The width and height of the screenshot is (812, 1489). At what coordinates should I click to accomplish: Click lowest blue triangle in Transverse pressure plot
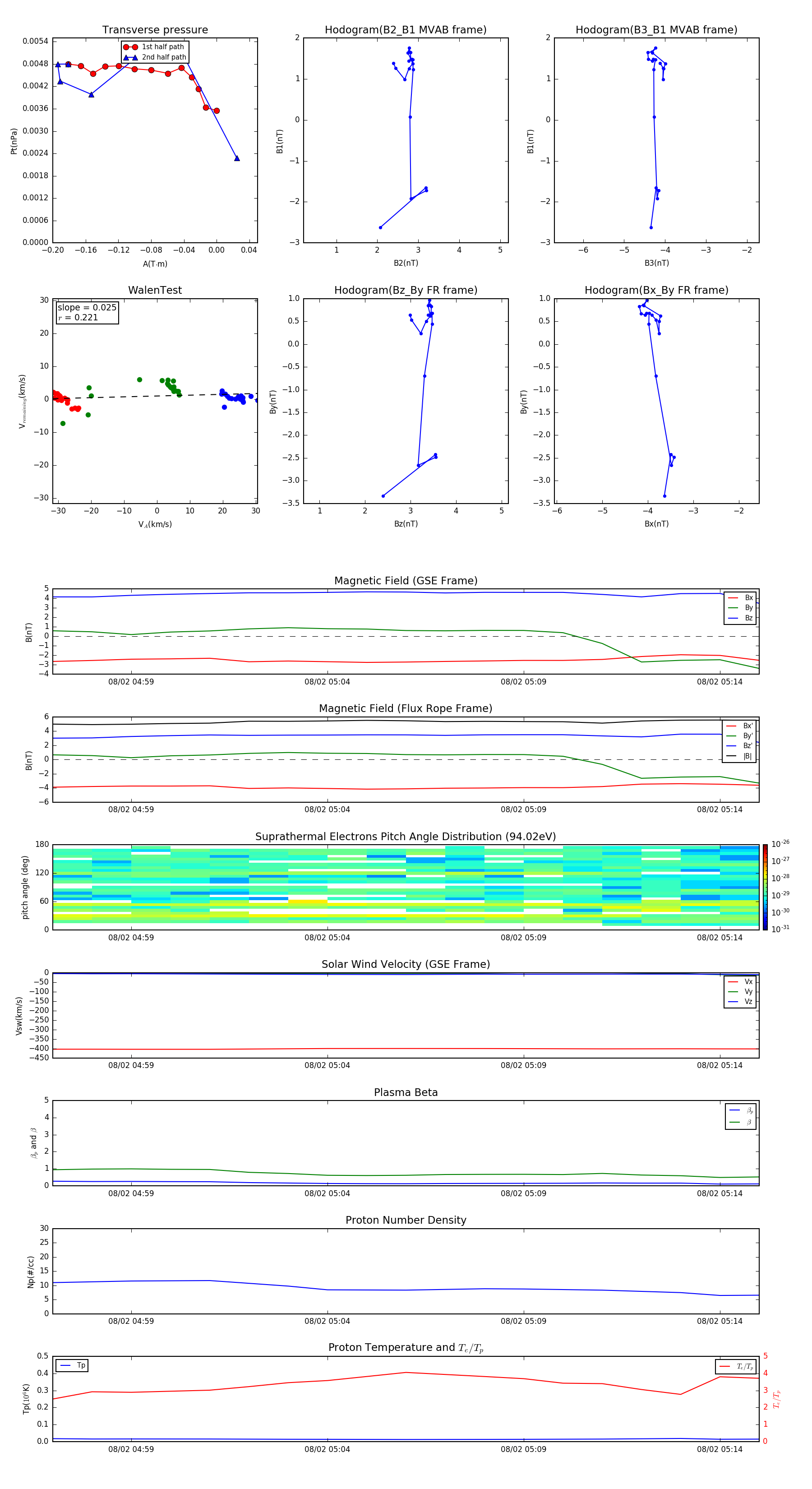237,158
